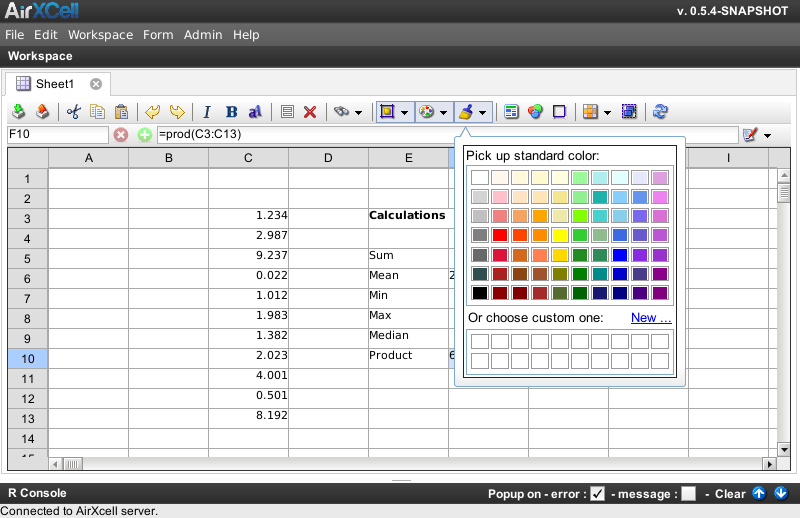Accept formula with the green plus button
The height and width of the screenshot is (518, 800).
[145, 135]
